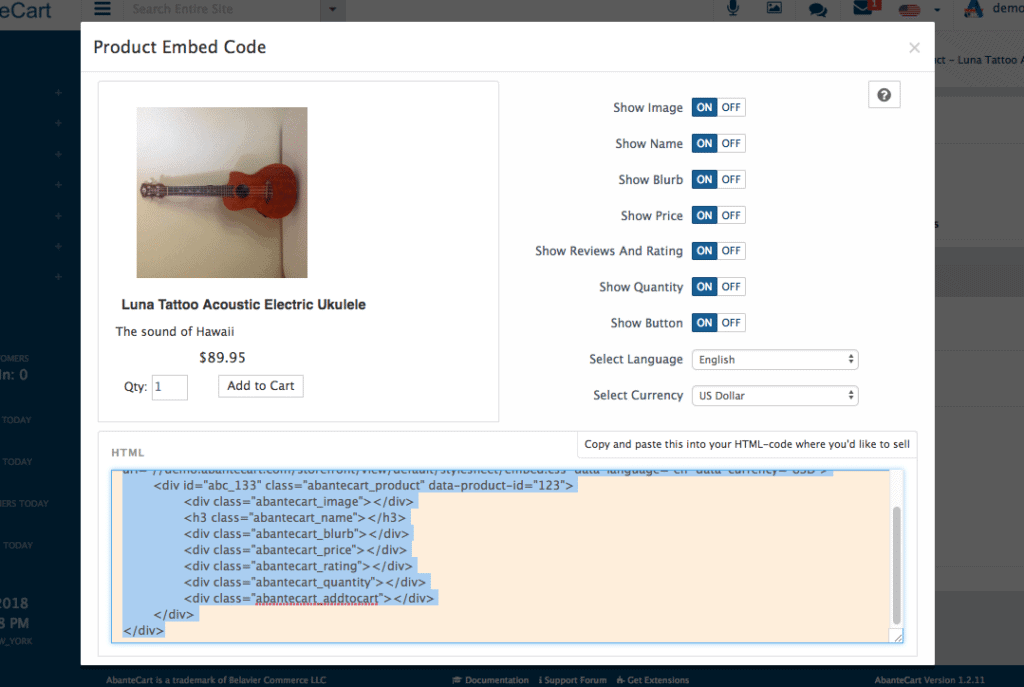Click the Add to Cart button
The image size is (1024, 687).
pyautogui.click(x=261, y=386)
